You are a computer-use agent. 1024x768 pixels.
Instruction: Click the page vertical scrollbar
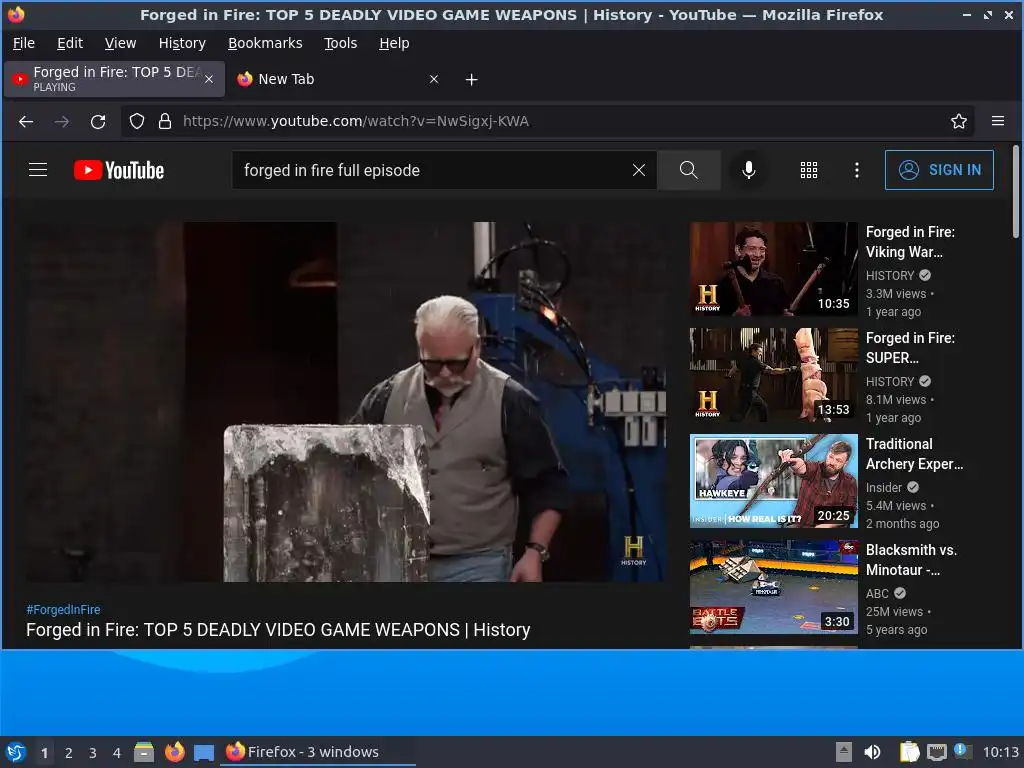point(1016,192)
